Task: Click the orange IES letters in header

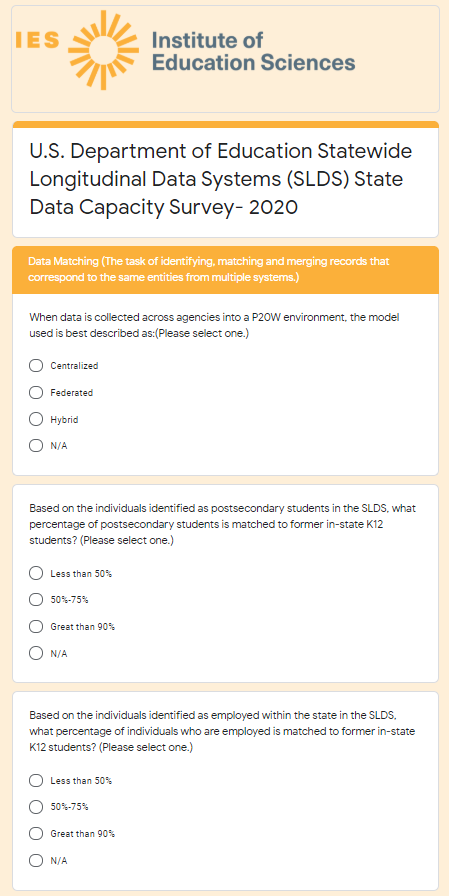Action: pos(37,40)
